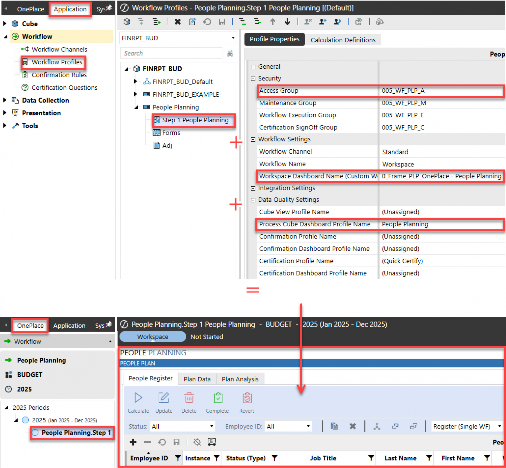Click the move down arrow icon
The width and height of the screenshot is (506, 468).
click(x=287, y=22)
